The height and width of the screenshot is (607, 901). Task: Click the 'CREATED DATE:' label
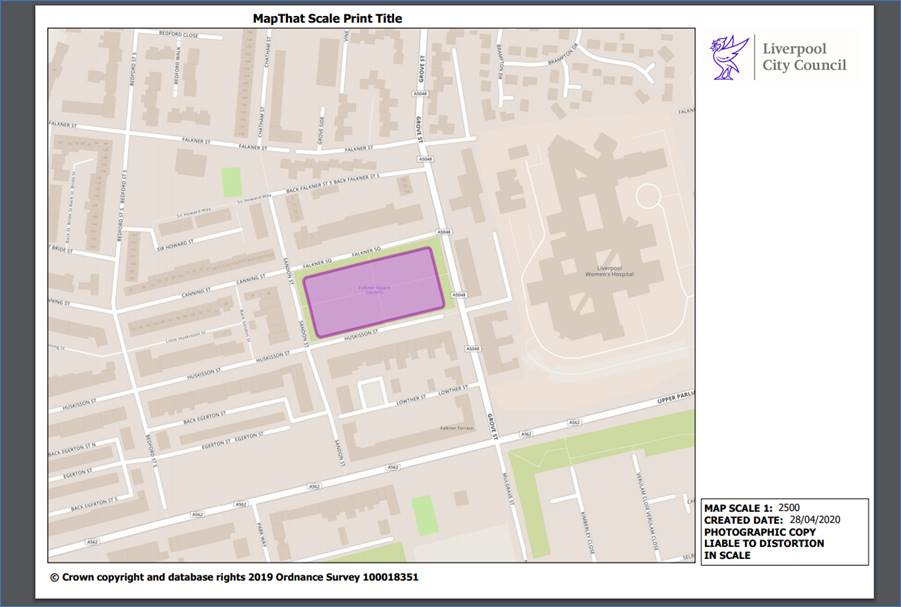tap(744, 520)
